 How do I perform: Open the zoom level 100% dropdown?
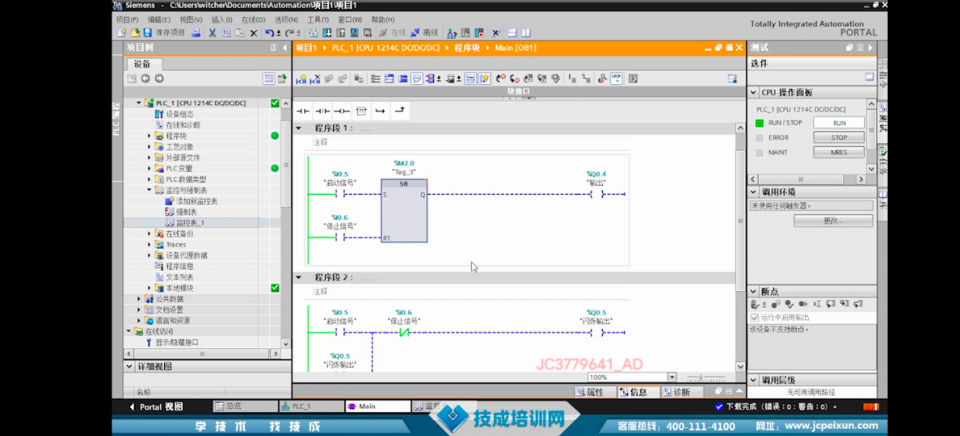[672, 377]
